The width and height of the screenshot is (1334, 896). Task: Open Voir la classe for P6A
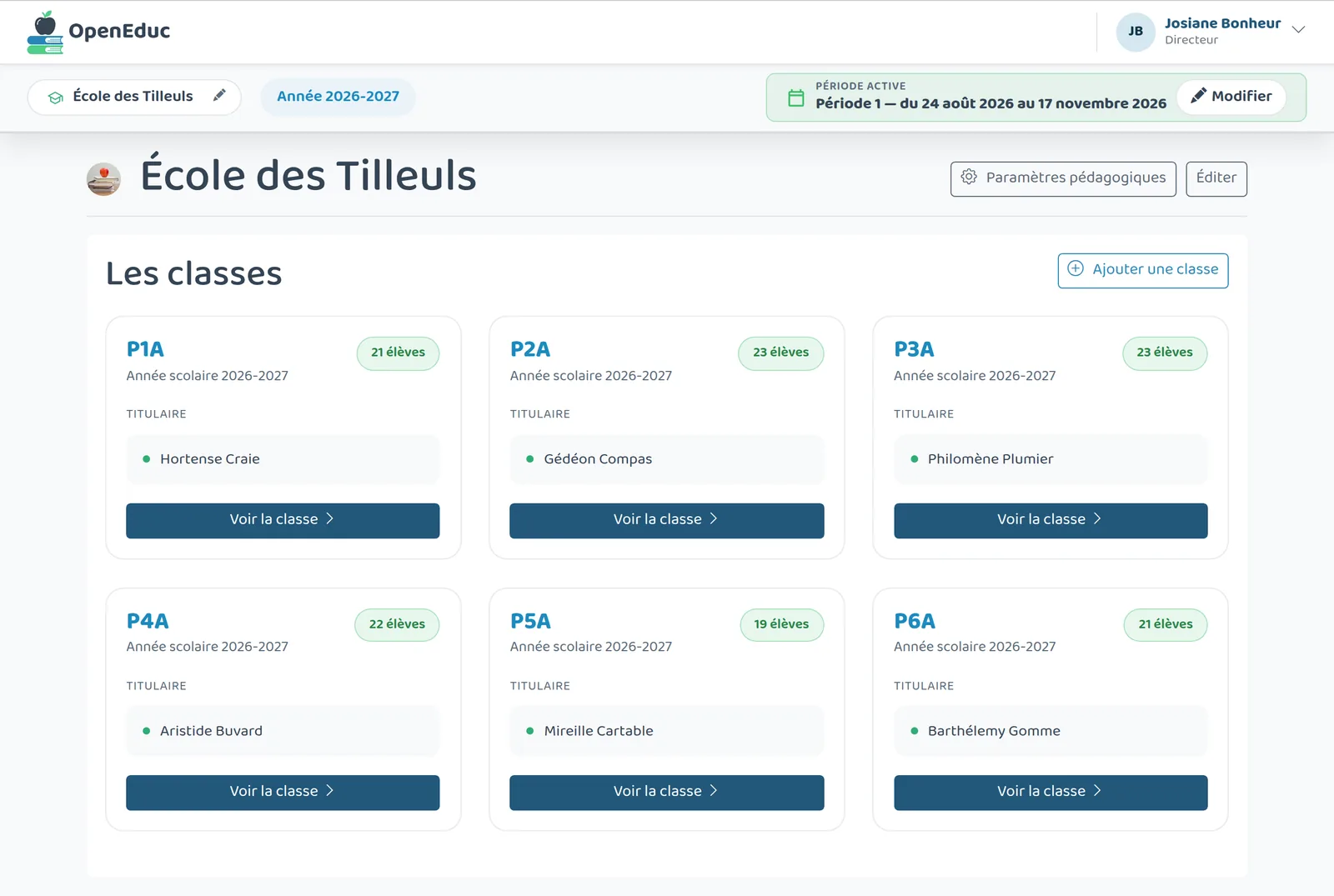coord(1051,792)
